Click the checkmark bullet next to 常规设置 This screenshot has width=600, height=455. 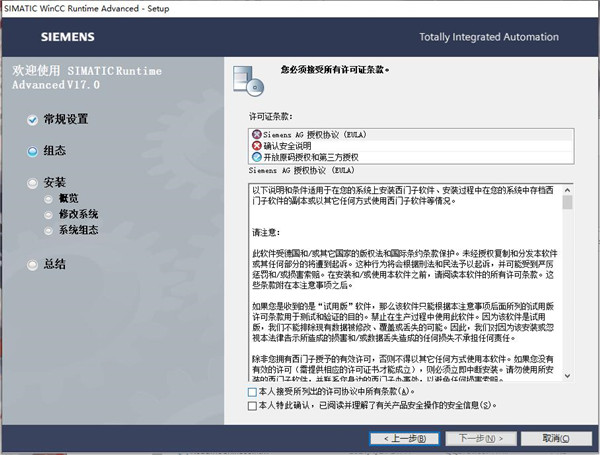(x=33, y=120)
